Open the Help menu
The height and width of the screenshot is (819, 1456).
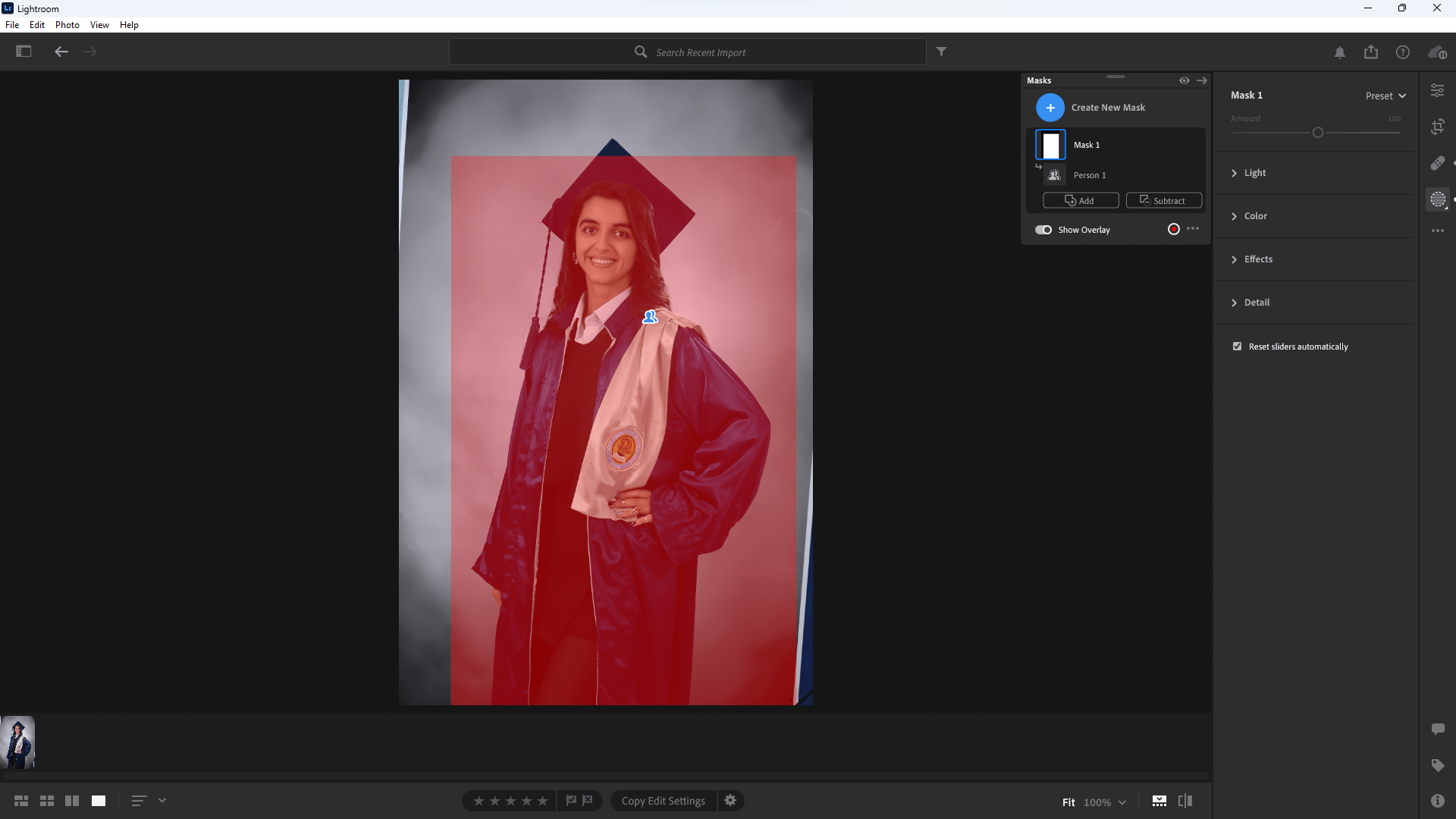[x=128, y=24]
